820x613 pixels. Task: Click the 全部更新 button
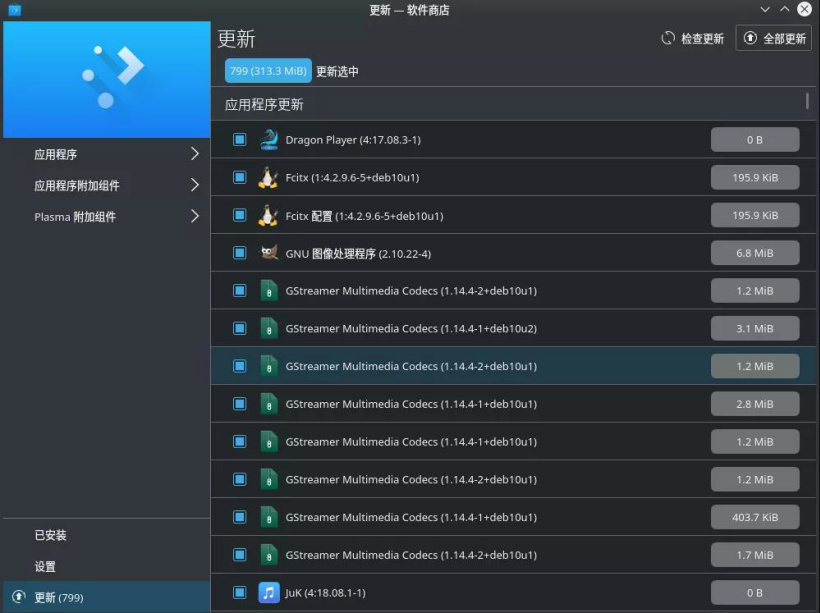tap(774, 38)
